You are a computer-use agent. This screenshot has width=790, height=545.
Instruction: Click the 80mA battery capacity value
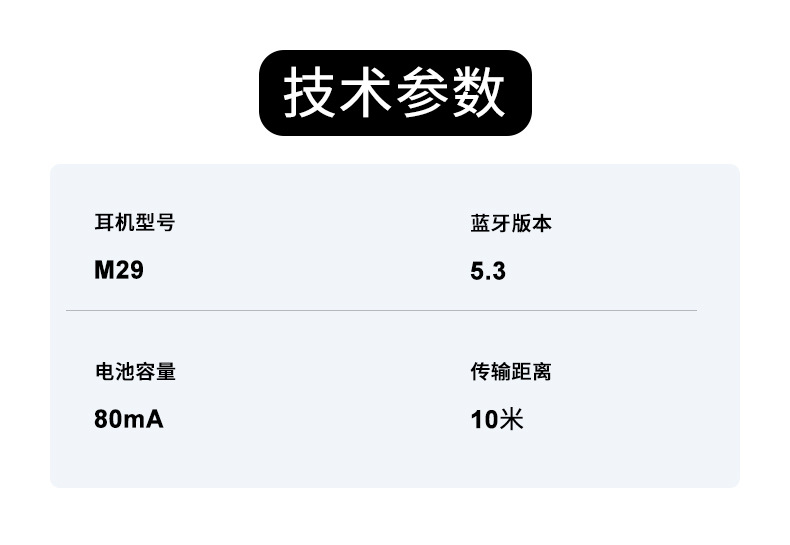pos(129,418)
